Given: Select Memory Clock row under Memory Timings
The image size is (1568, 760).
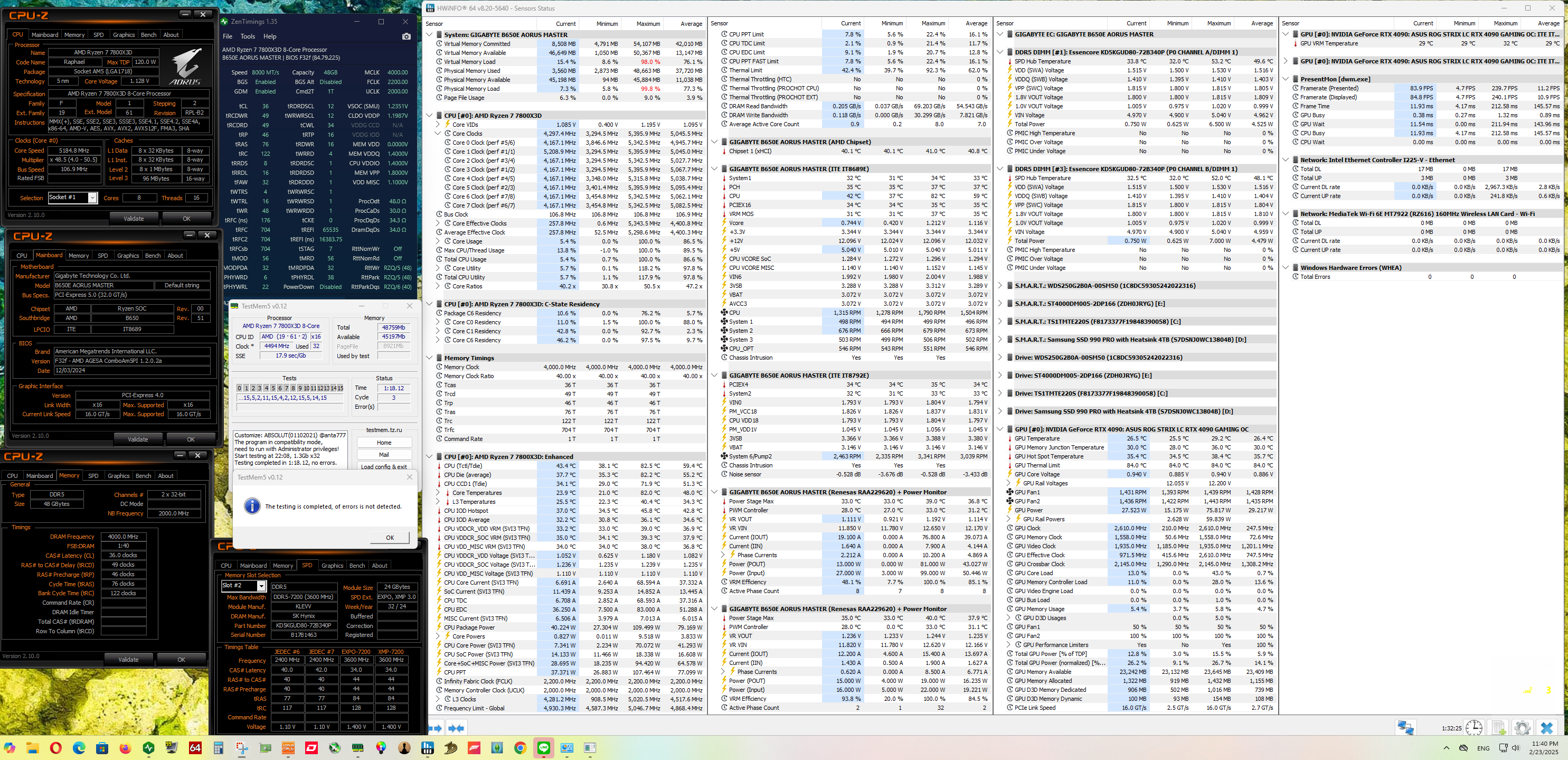Looking at the screenshot, I should (x=570, y=367).
